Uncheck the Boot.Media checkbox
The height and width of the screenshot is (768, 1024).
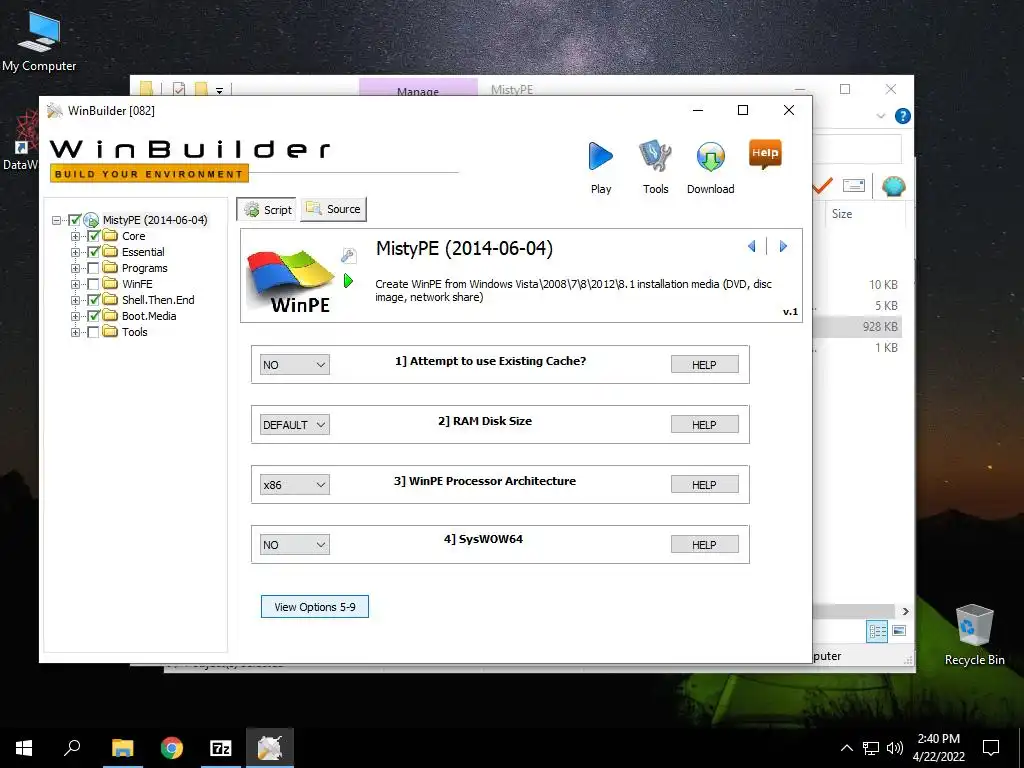point(93,316)
